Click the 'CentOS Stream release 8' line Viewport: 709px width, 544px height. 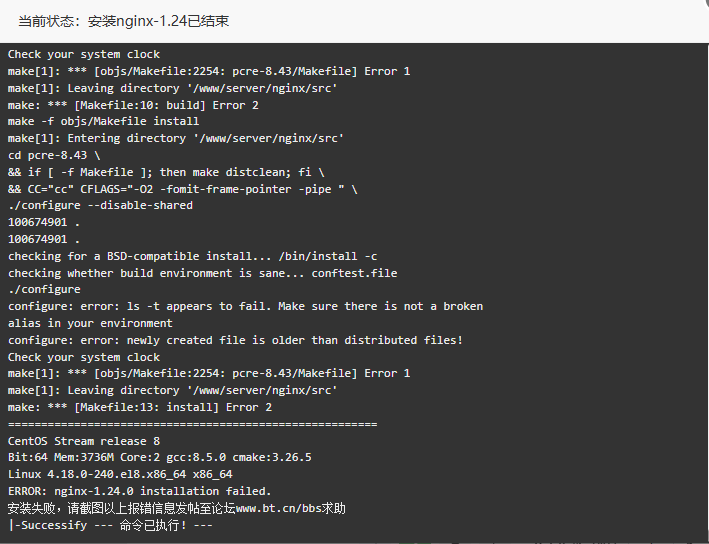click(84, 441)
